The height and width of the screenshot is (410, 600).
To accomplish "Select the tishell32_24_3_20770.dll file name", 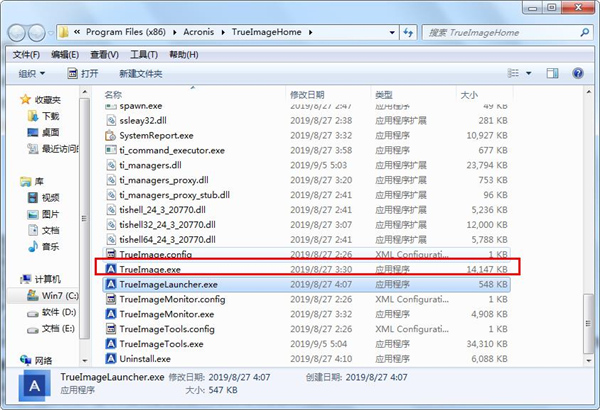I will click(x=168, y=225).
